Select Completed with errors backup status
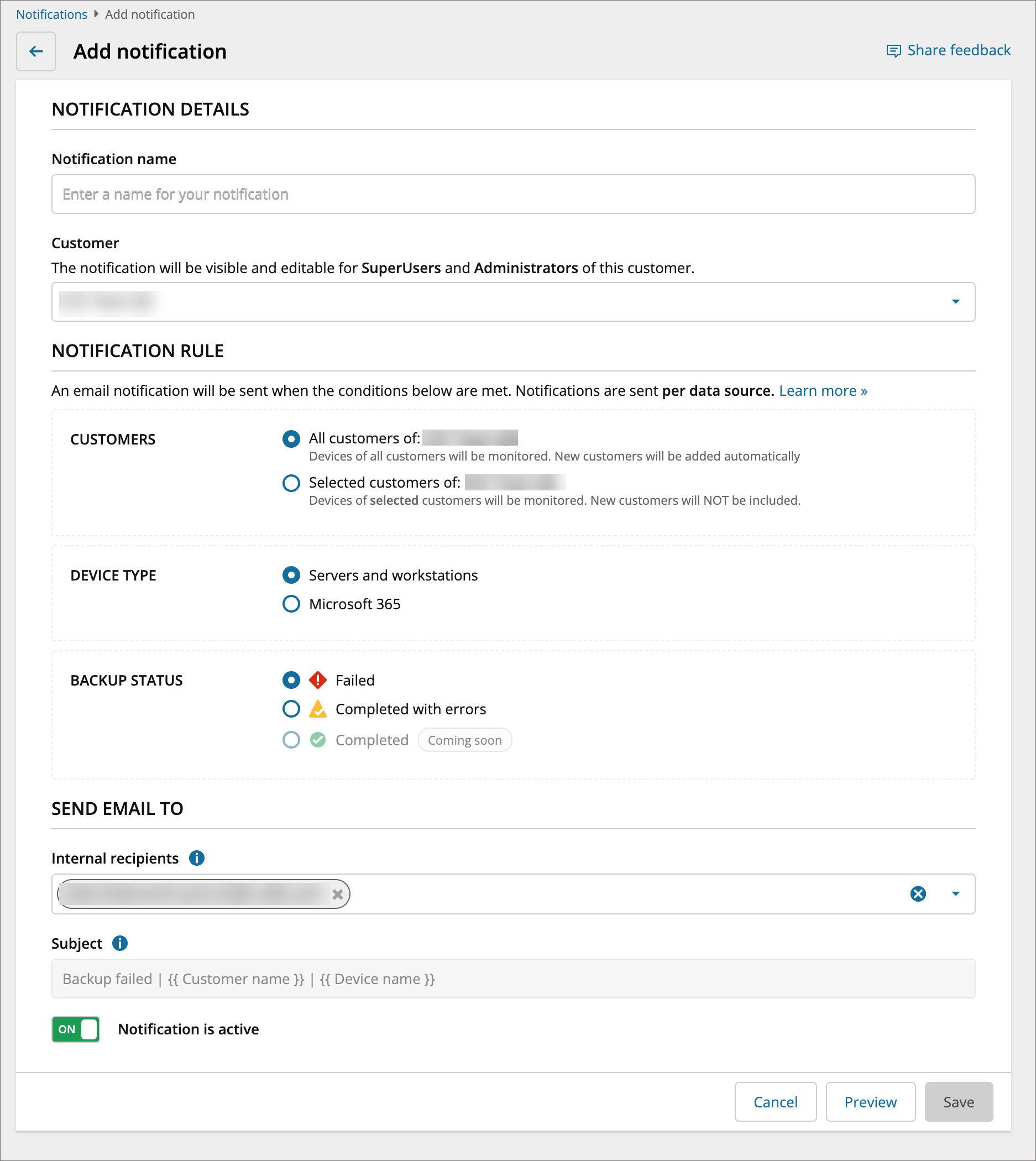This screenshot has height=1161, width=1036. pyautogui.click(x=291, y=709)
